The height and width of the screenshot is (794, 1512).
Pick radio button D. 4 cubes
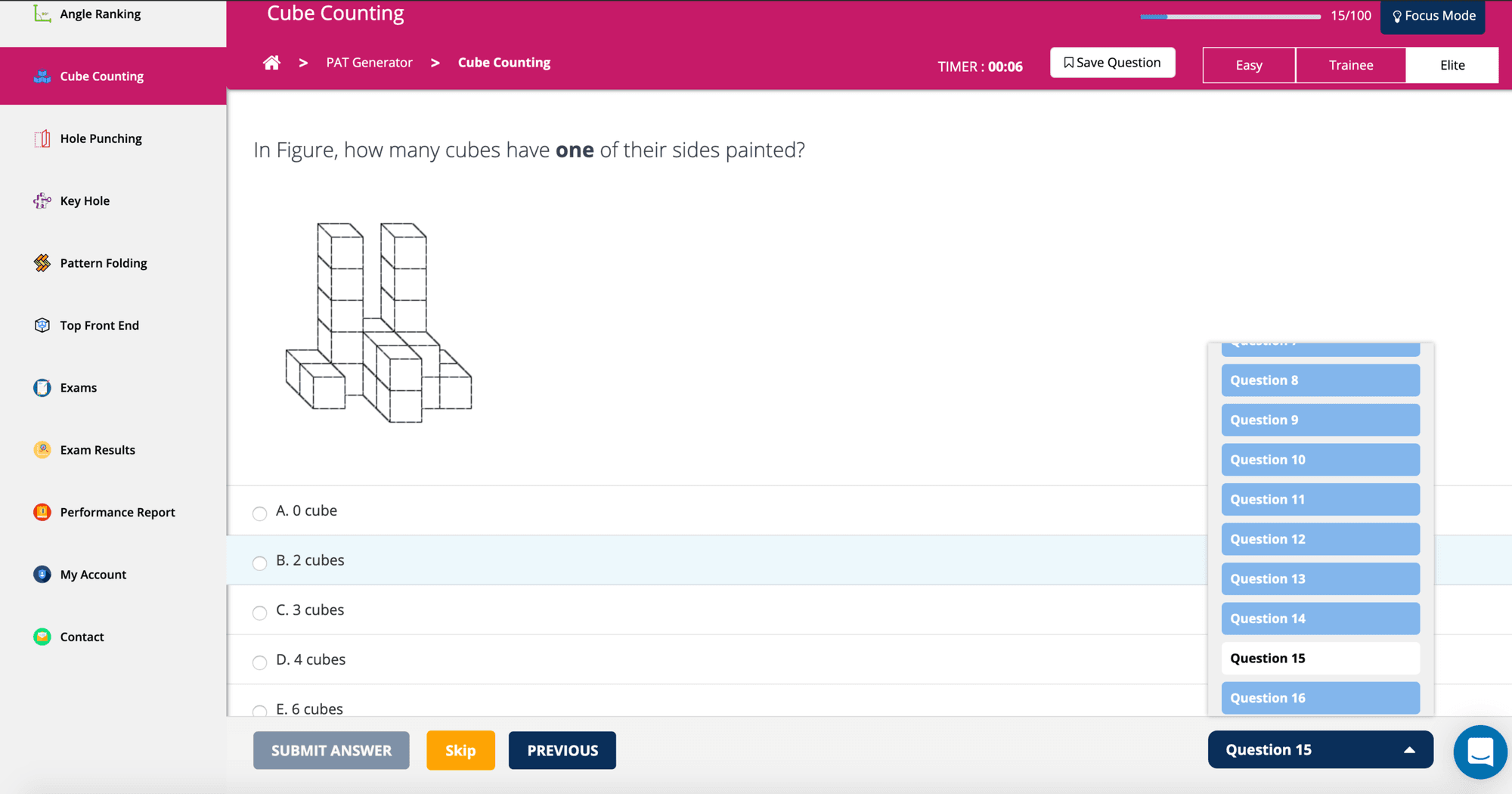click(260, 662)
